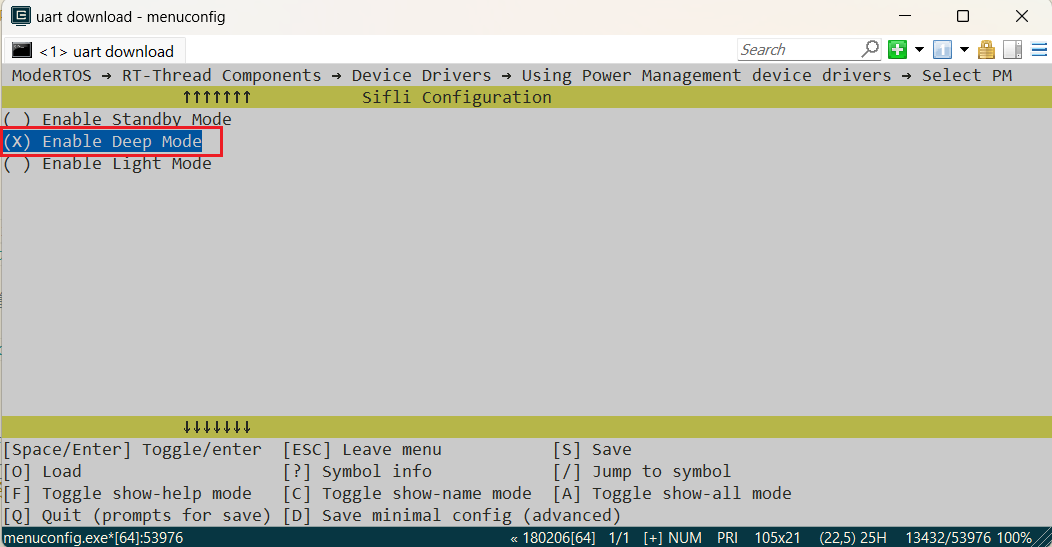Click the magnifier icon in search box
Viewport: 1052px width, 547px height.
(870, 49)
